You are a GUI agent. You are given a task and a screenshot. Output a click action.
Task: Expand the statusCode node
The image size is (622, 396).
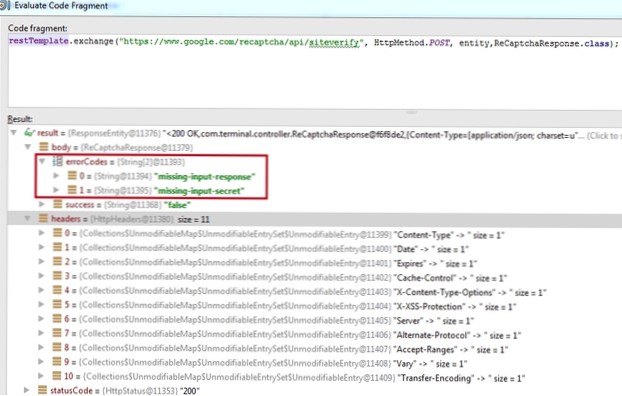[x=27, y=390]
